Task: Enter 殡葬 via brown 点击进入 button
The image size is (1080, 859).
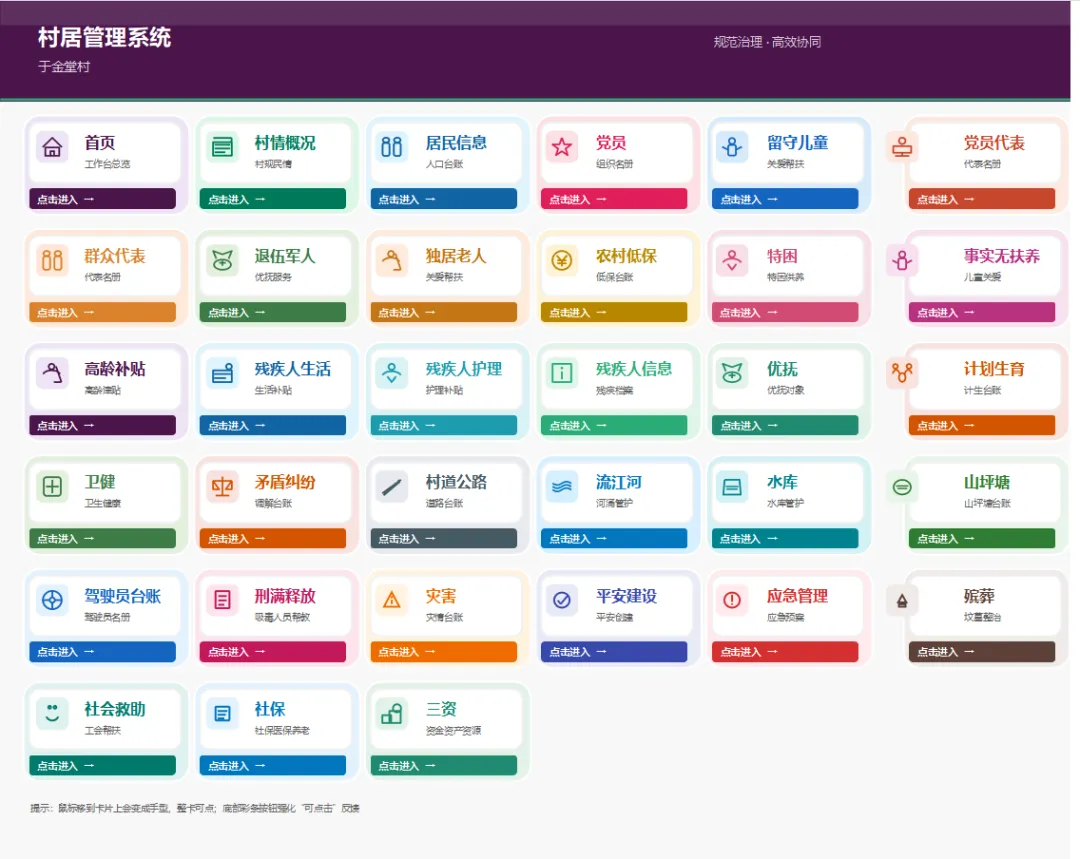Action: (982, 652)
